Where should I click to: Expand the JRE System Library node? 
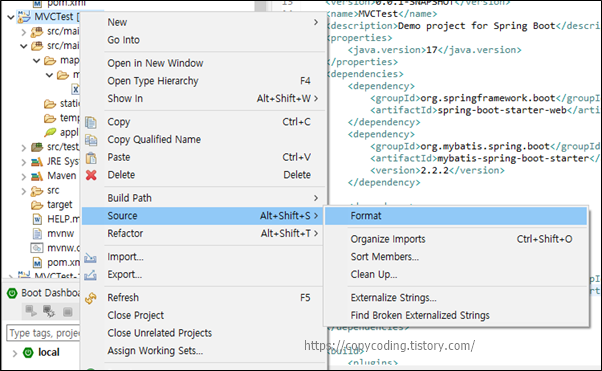point(24,162)
